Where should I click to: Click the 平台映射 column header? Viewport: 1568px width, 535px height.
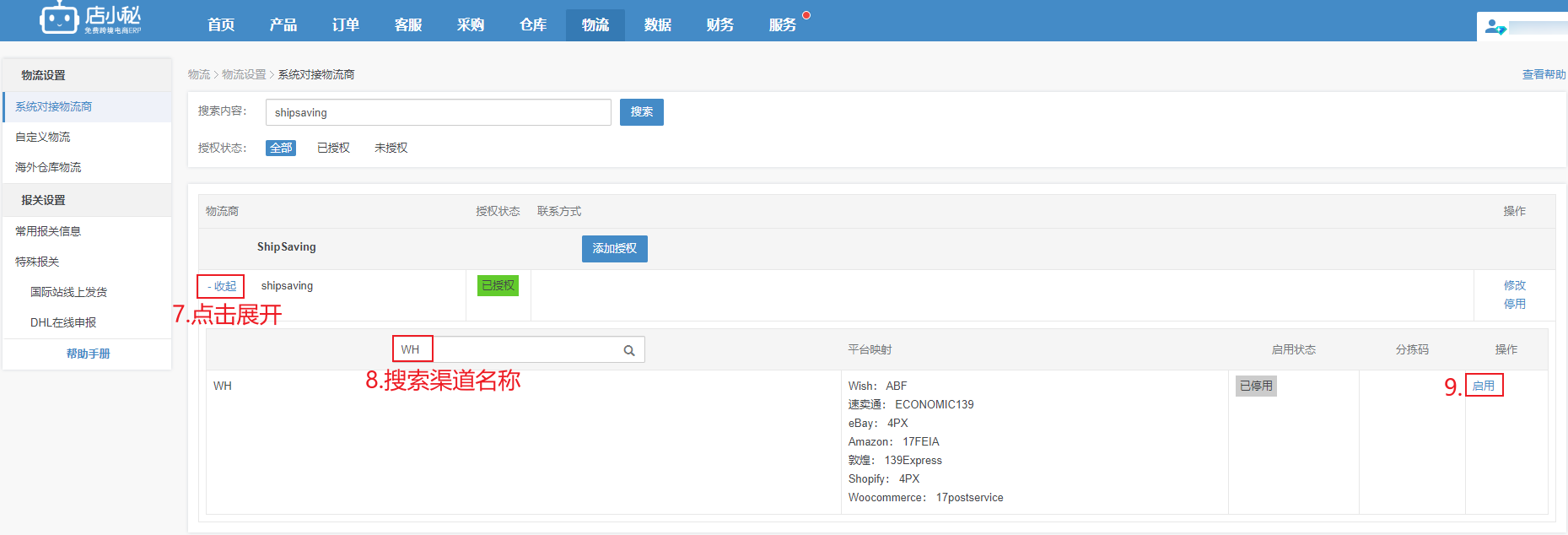click(870, 350)
